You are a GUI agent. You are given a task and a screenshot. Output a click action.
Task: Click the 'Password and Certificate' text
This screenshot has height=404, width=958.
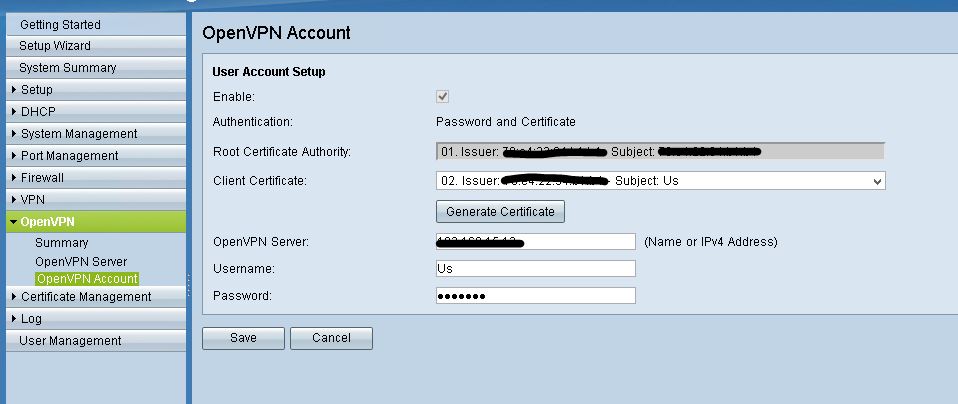506,122
